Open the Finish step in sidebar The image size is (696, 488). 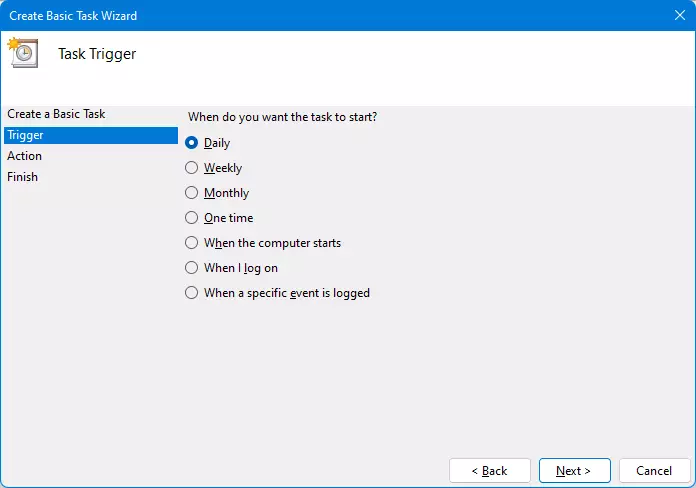point(23,177)
